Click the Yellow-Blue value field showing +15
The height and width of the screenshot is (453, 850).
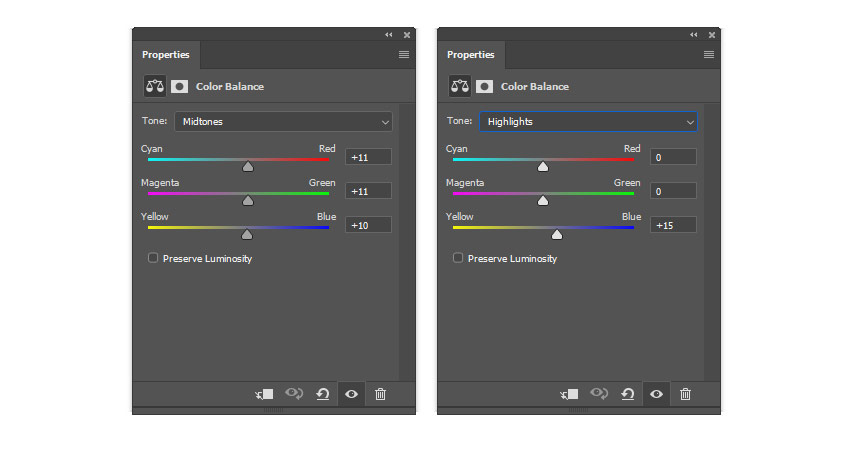coord(673,225)
